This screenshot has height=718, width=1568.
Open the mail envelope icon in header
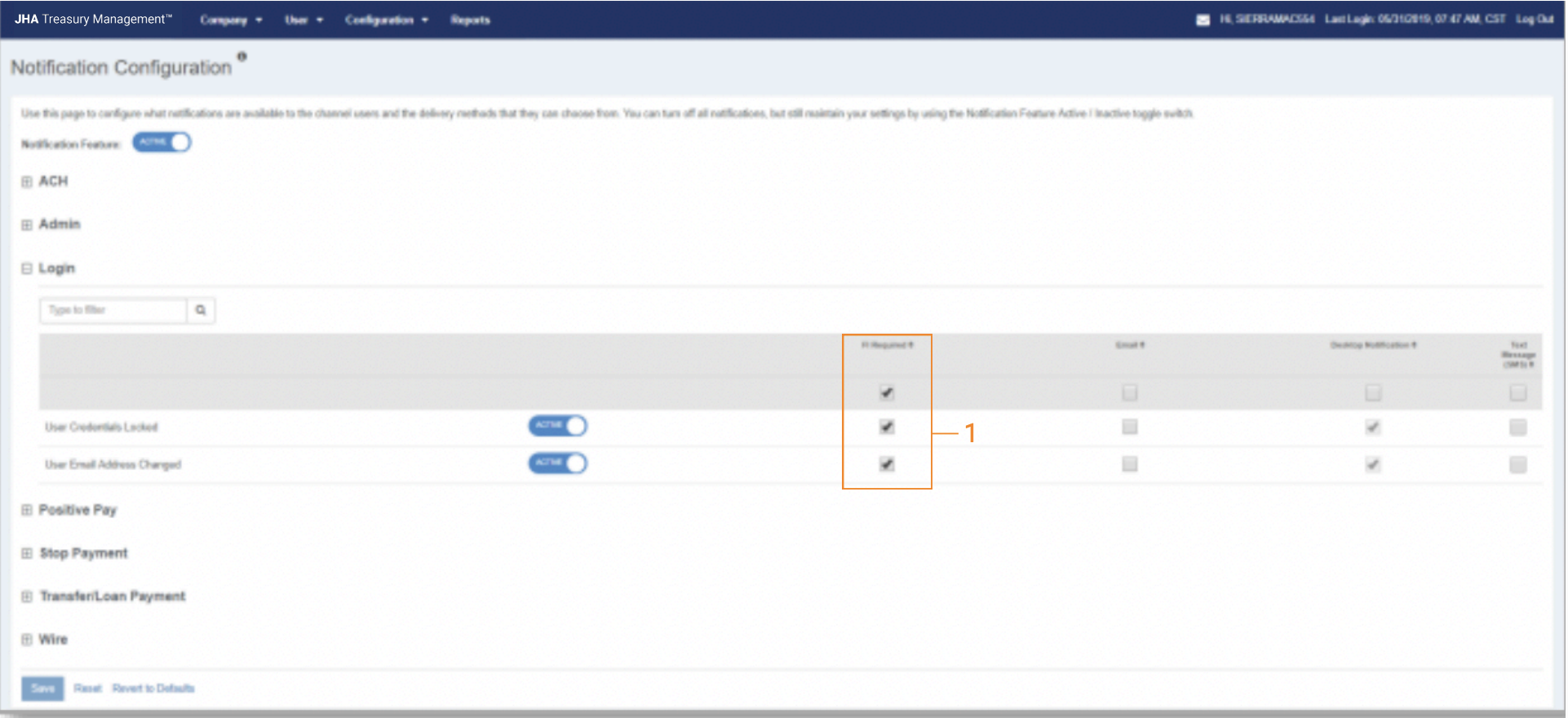pos(1203,20)
